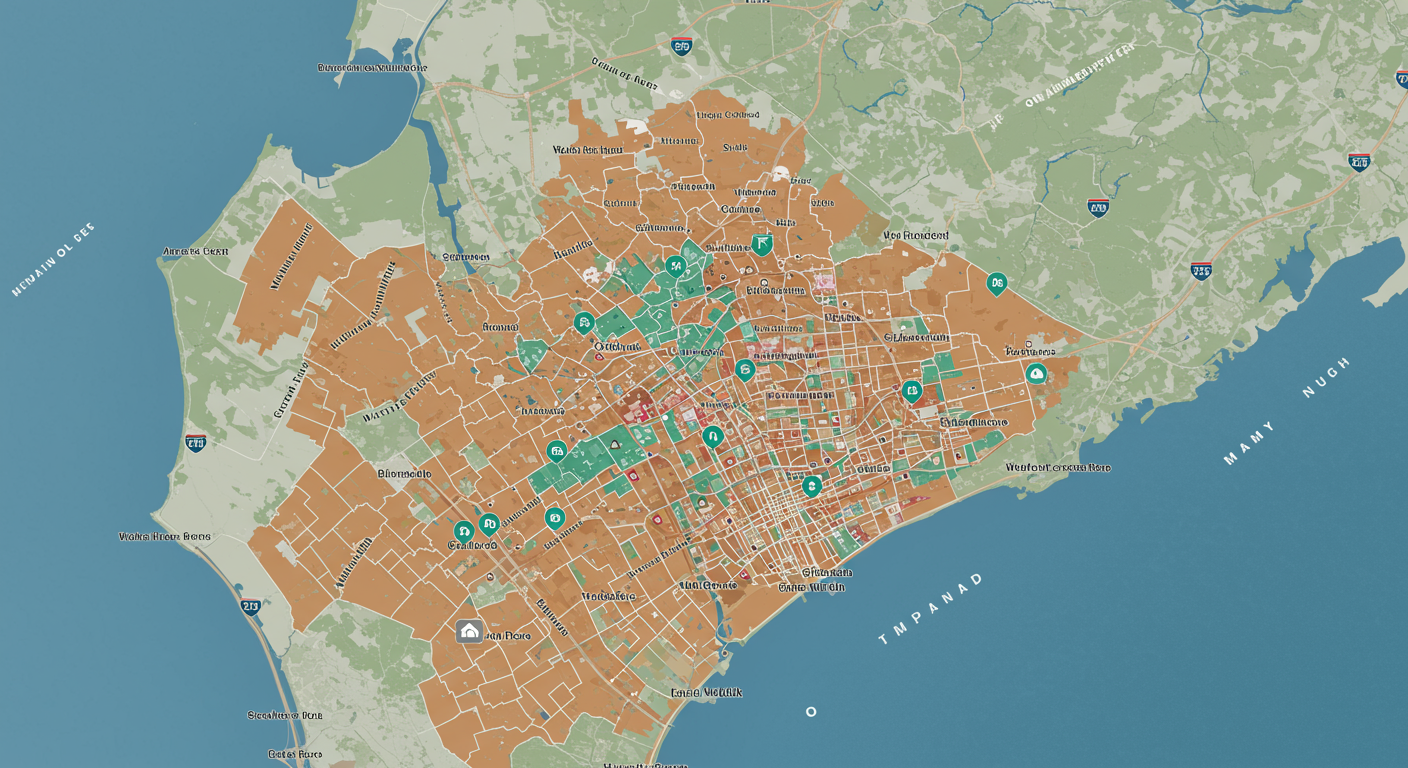Click the teal pin left of the flag marker
This screenshot has width=1408, height=768.
[675, 266]
